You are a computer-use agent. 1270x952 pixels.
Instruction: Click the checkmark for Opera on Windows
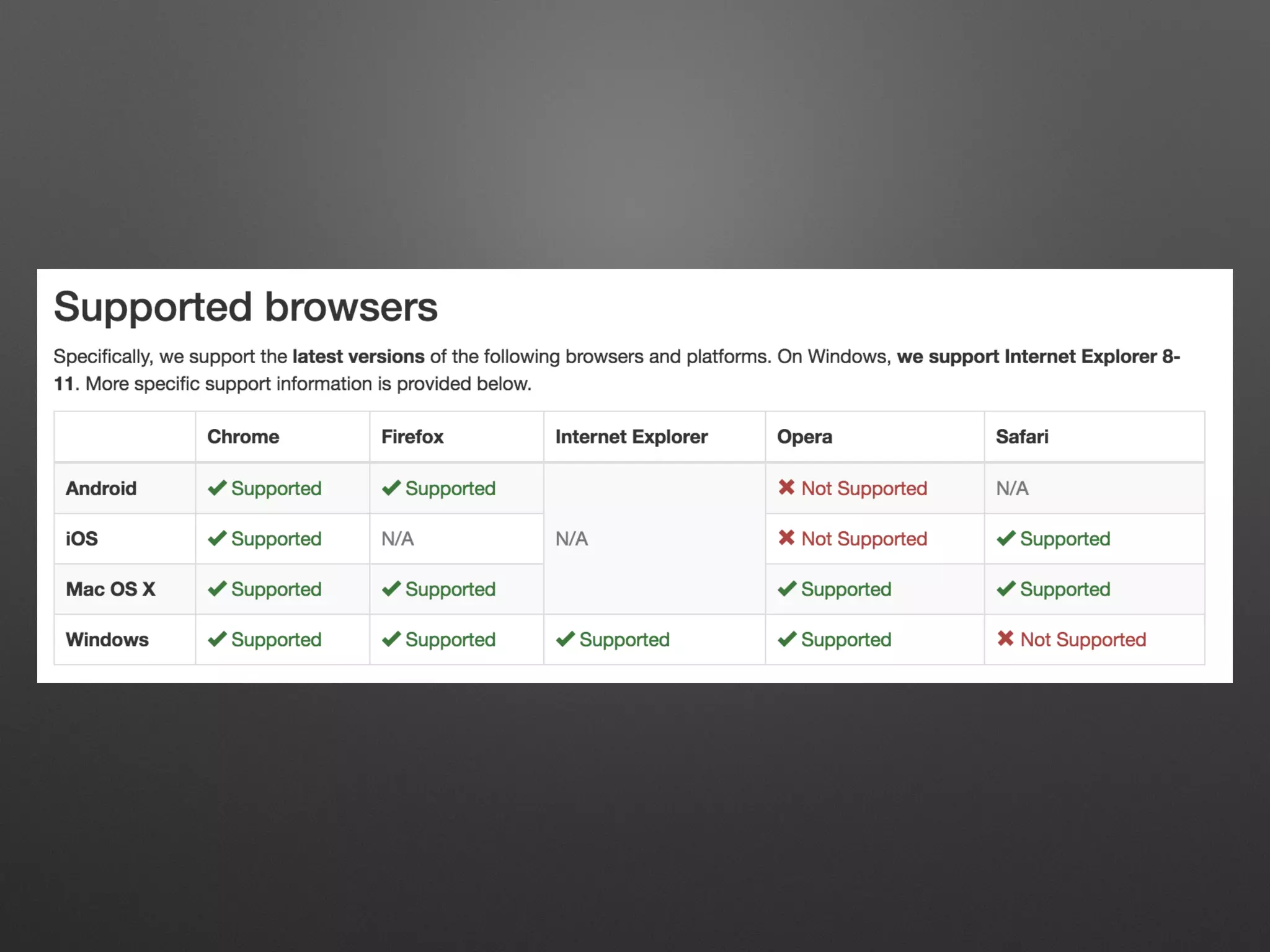click(787, 639)
